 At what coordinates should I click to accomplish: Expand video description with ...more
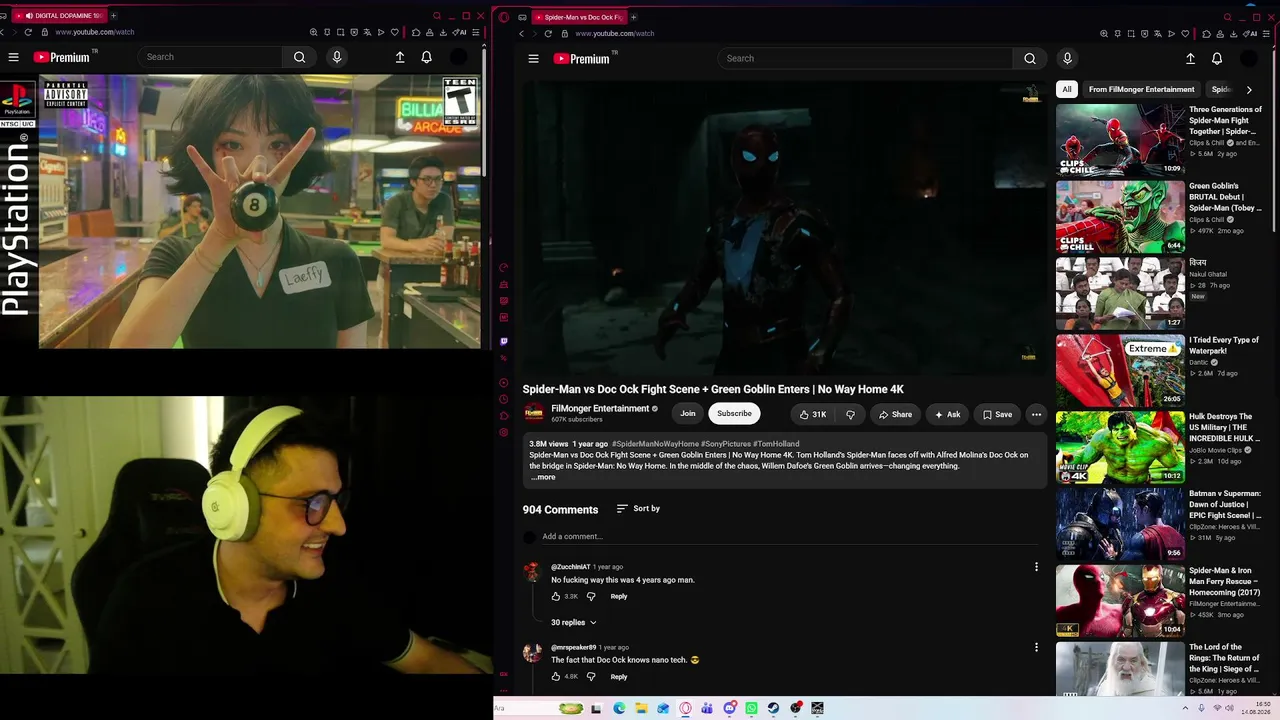tap(543, 477)
